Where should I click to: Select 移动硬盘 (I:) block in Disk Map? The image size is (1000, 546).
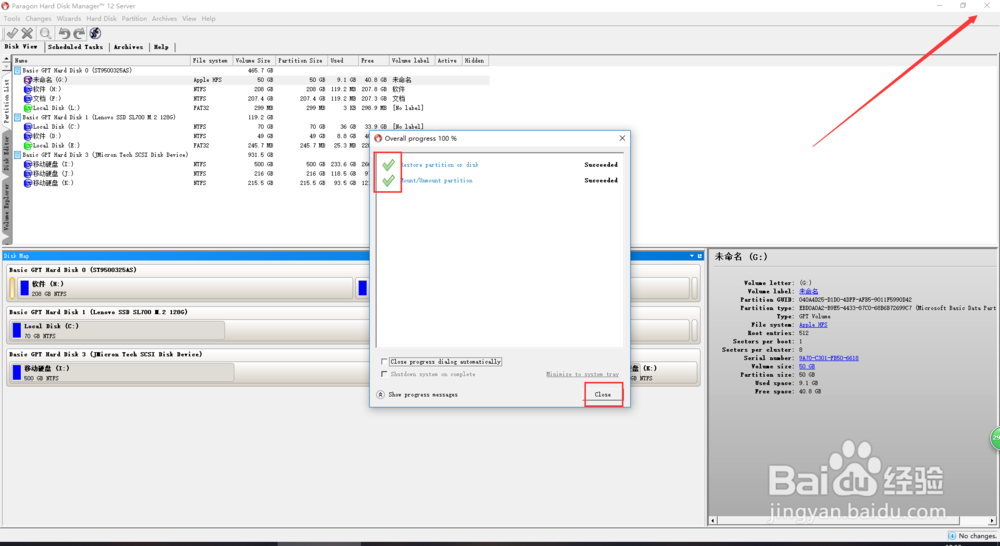(122, 373)
